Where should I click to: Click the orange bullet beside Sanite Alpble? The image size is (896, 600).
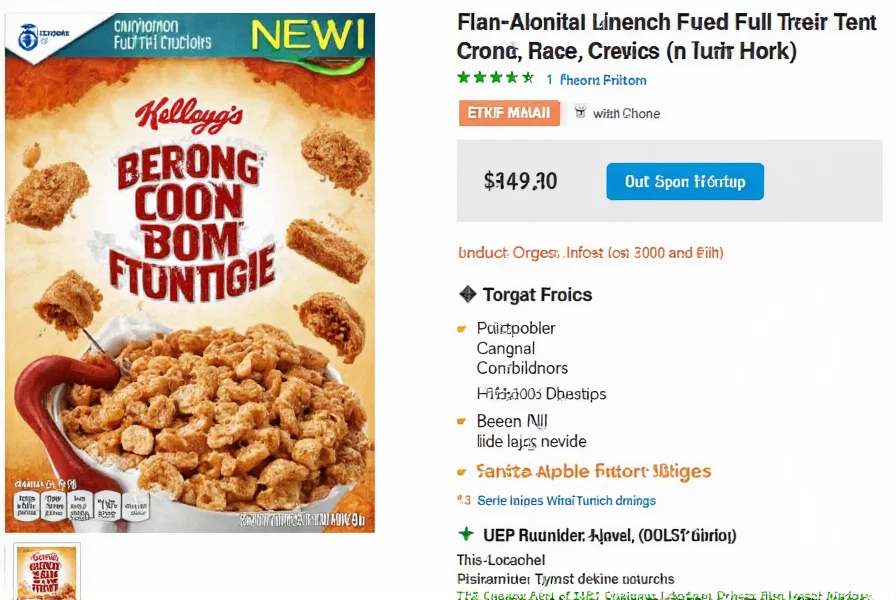coord(461,472)
